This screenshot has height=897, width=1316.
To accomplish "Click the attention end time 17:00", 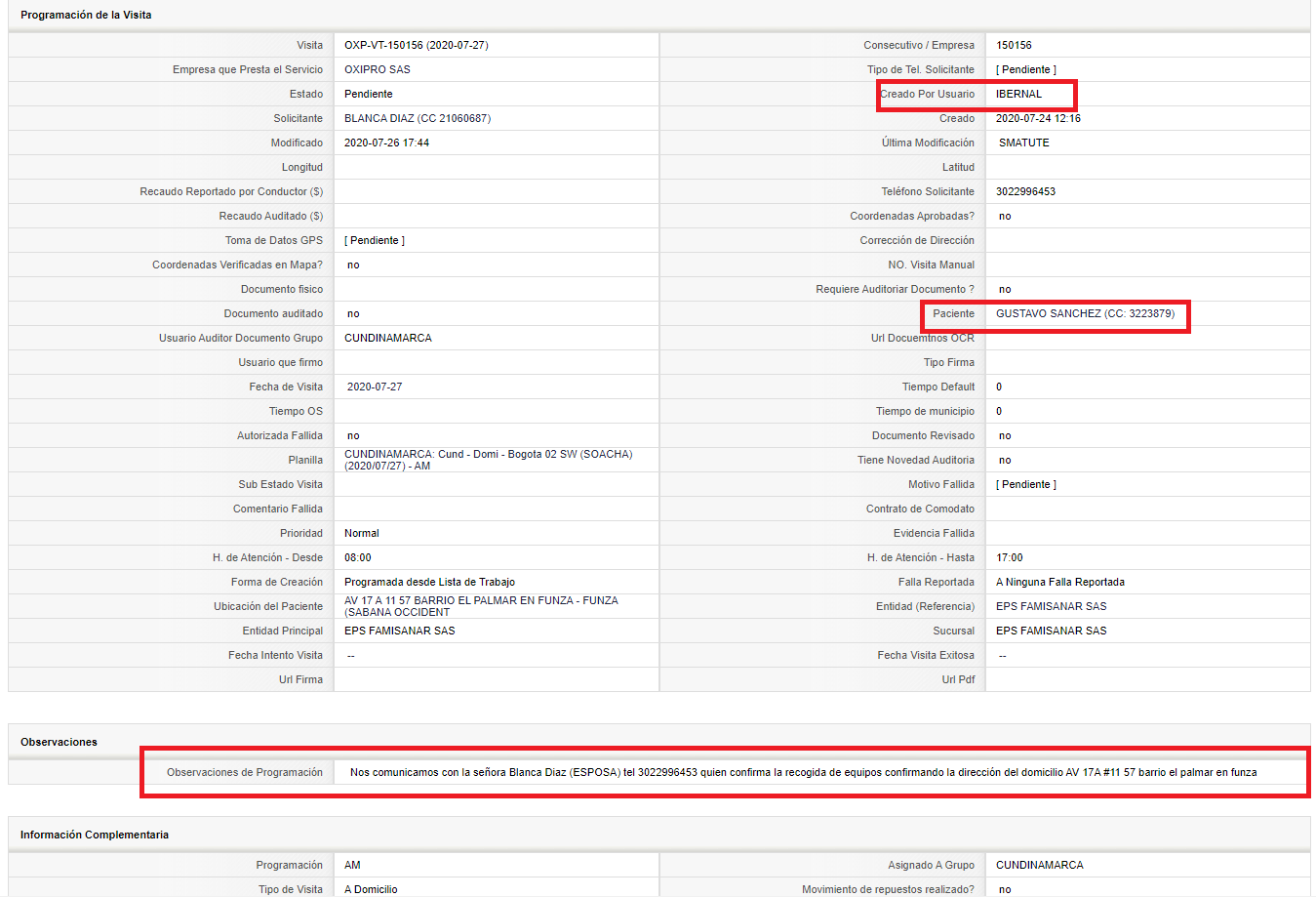I will pos(1010,557).
